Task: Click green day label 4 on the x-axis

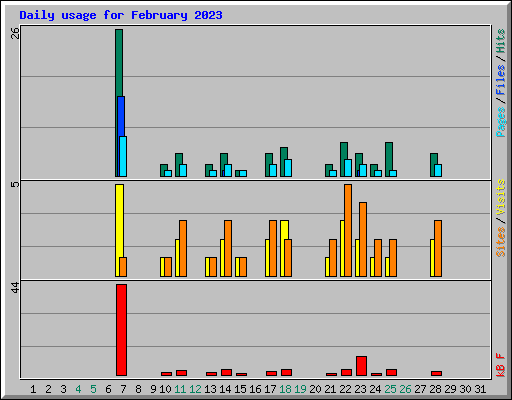Action: 78,389
